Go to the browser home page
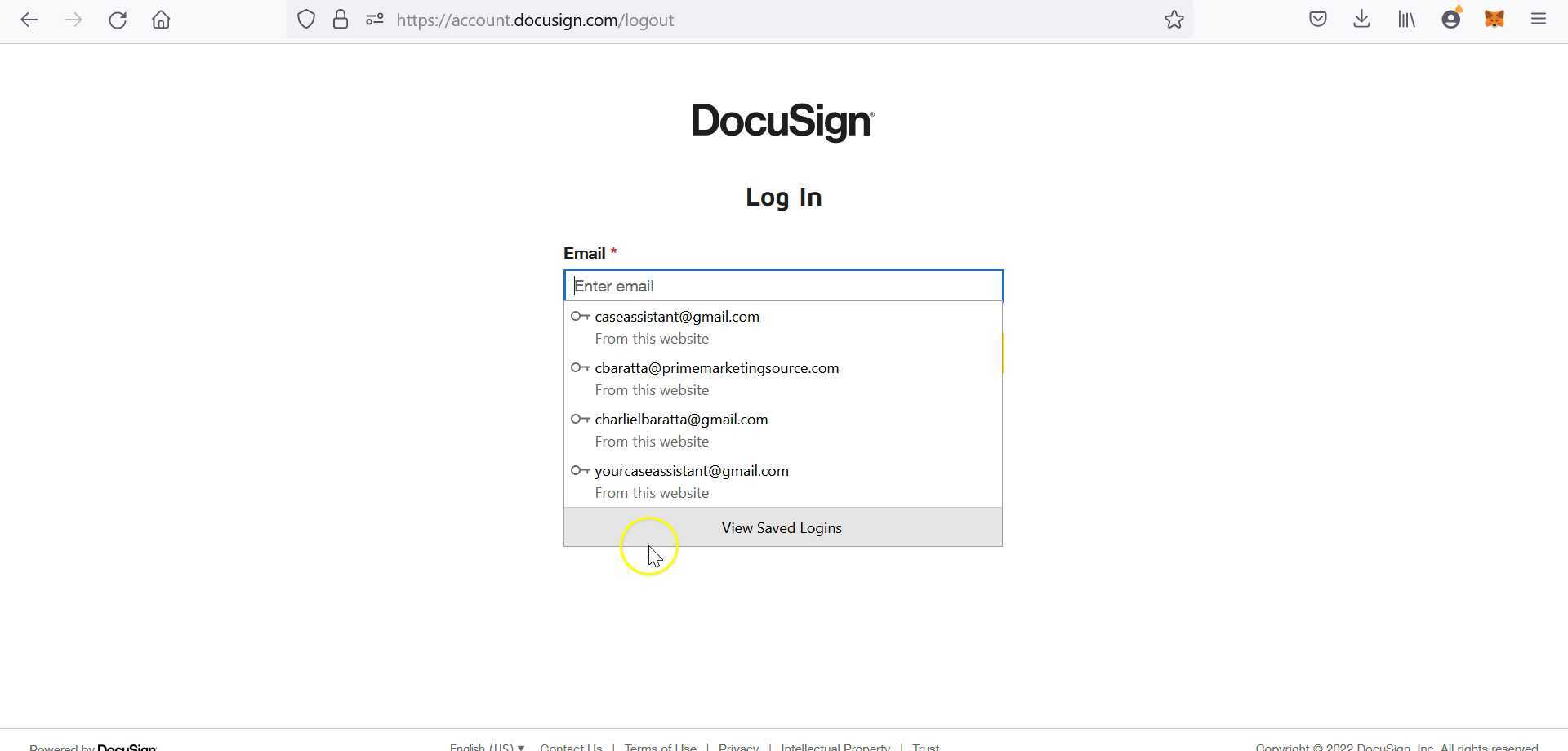Image resolution: width=1568 pixels, height=751 pixels. [161, 20]
